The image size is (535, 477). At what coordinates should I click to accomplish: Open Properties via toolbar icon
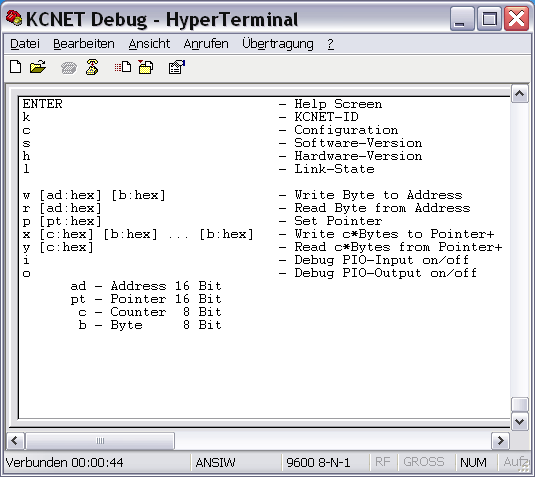point(177,67)
